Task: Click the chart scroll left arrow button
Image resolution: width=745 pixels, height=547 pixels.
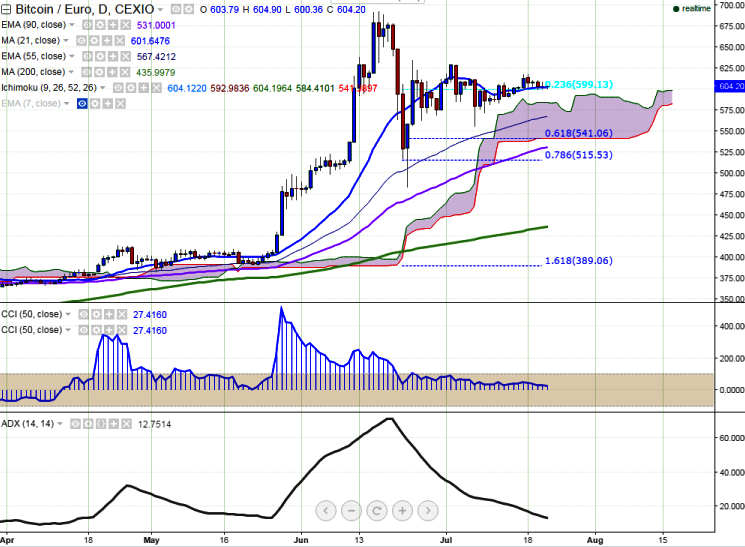Action: pos(326,511)
